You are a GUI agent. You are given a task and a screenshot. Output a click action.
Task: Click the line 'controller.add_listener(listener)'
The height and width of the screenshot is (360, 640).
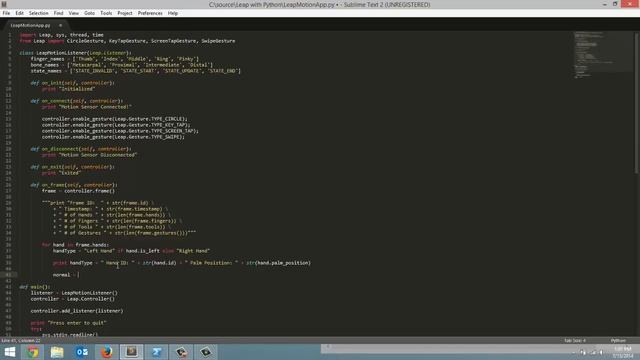[x=77, y=311]
